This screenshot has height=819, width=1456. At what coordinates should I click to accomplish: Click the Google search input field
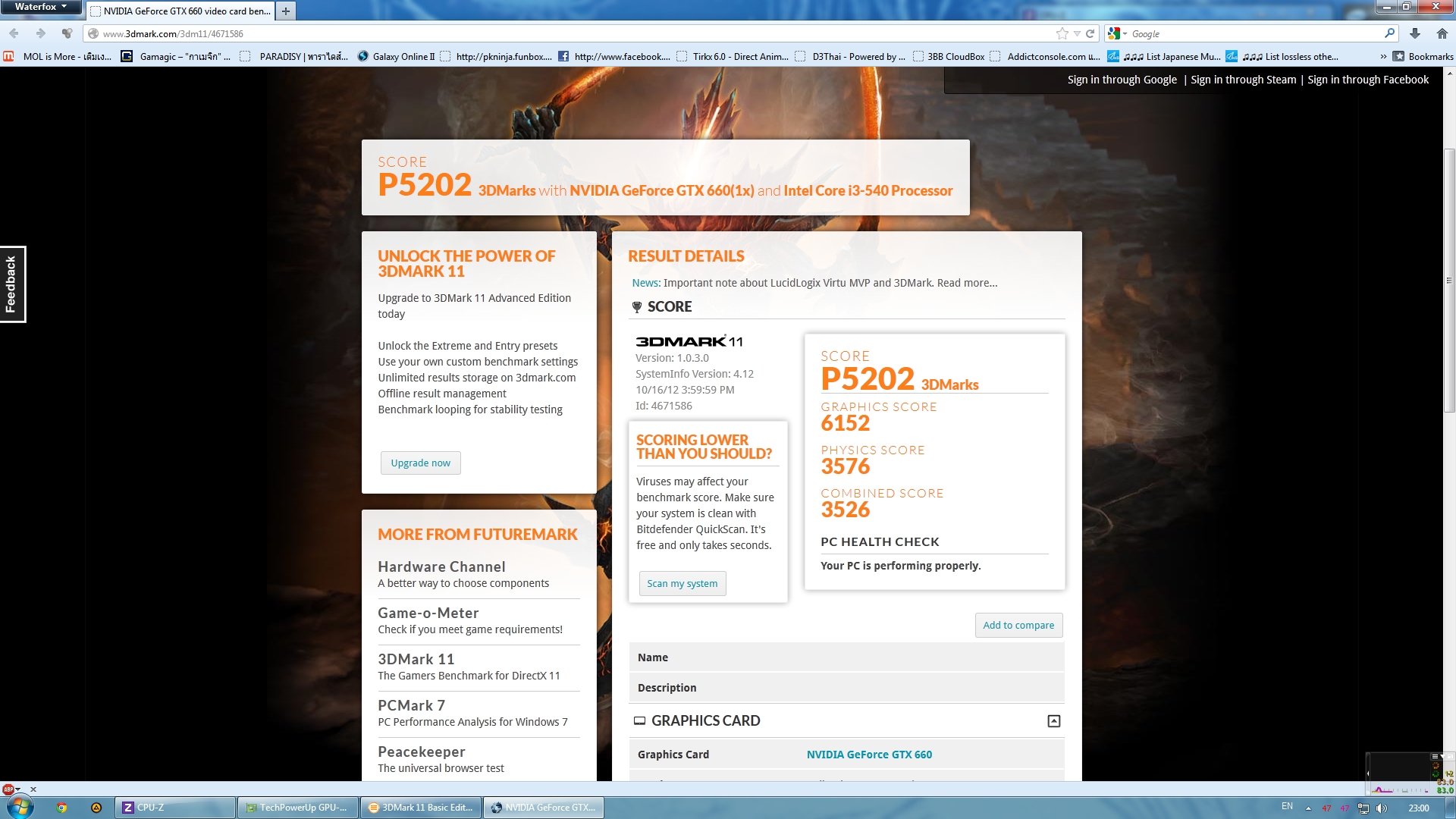tap(1251, 33)
